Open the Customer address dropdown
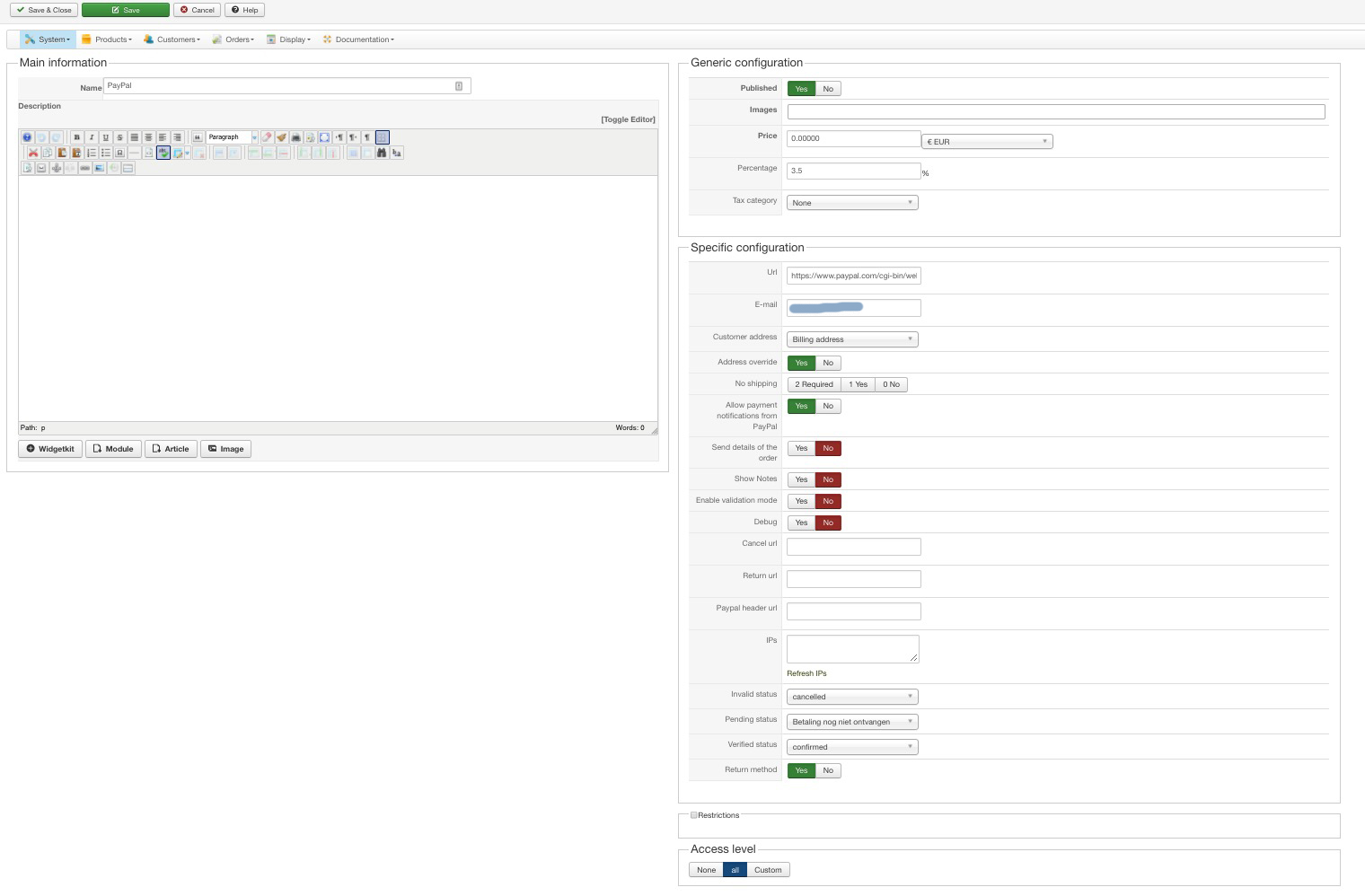Image resolution: width=1365 pixels, height=896 pixels. point(852,339)
